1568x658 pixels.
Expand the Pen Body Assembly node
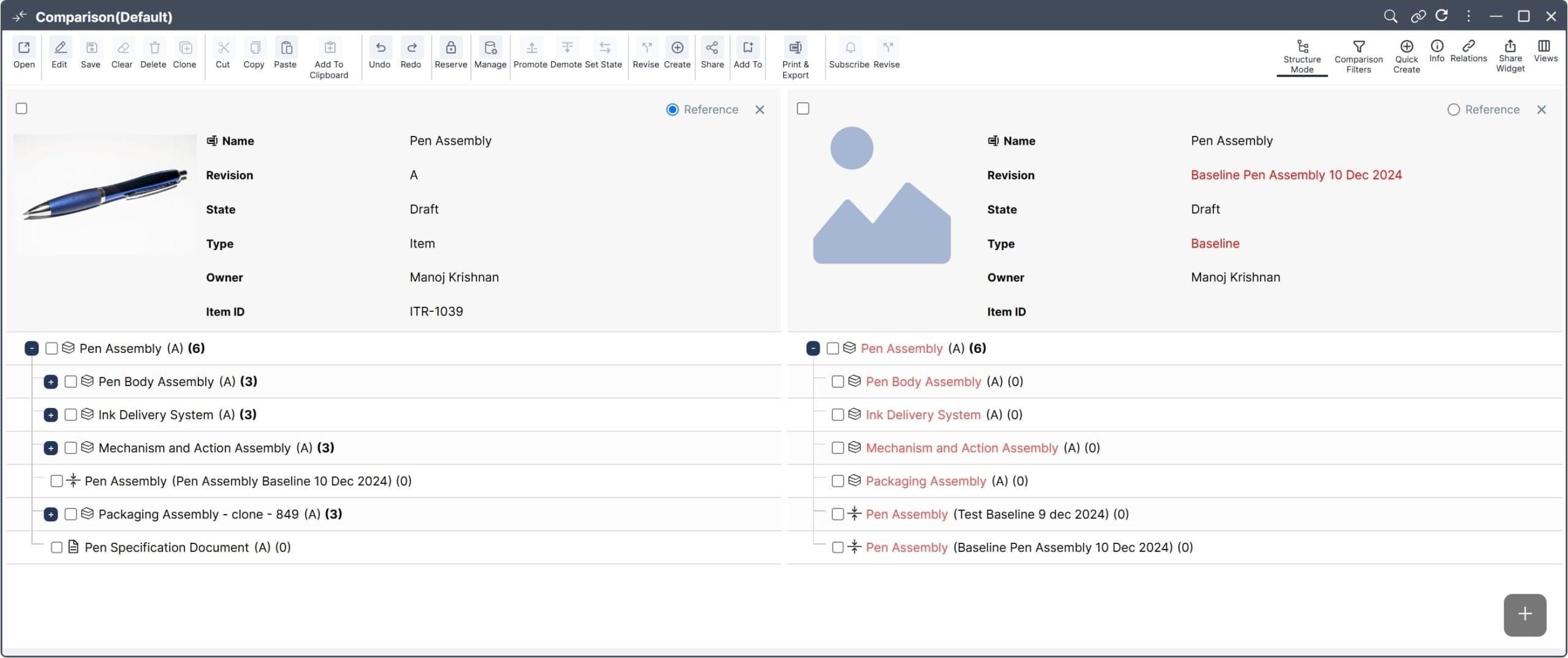pyautogui.click(x=51, y=382)
